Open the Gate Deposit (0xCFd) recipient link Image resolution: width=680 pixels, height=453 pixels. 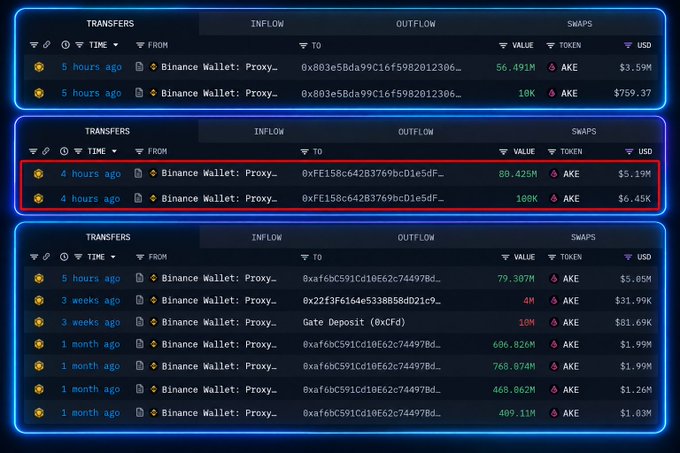click(x=354, y=322)
